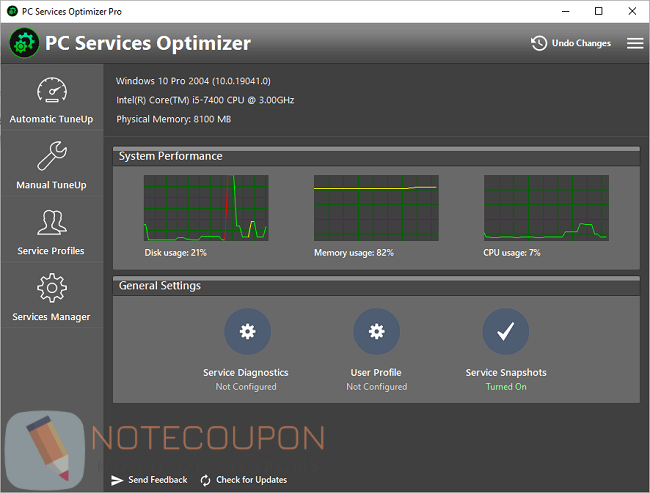Click the Service Snapshots label
The height and width of the screenshot is (493, 650).
tap(506, 372)
